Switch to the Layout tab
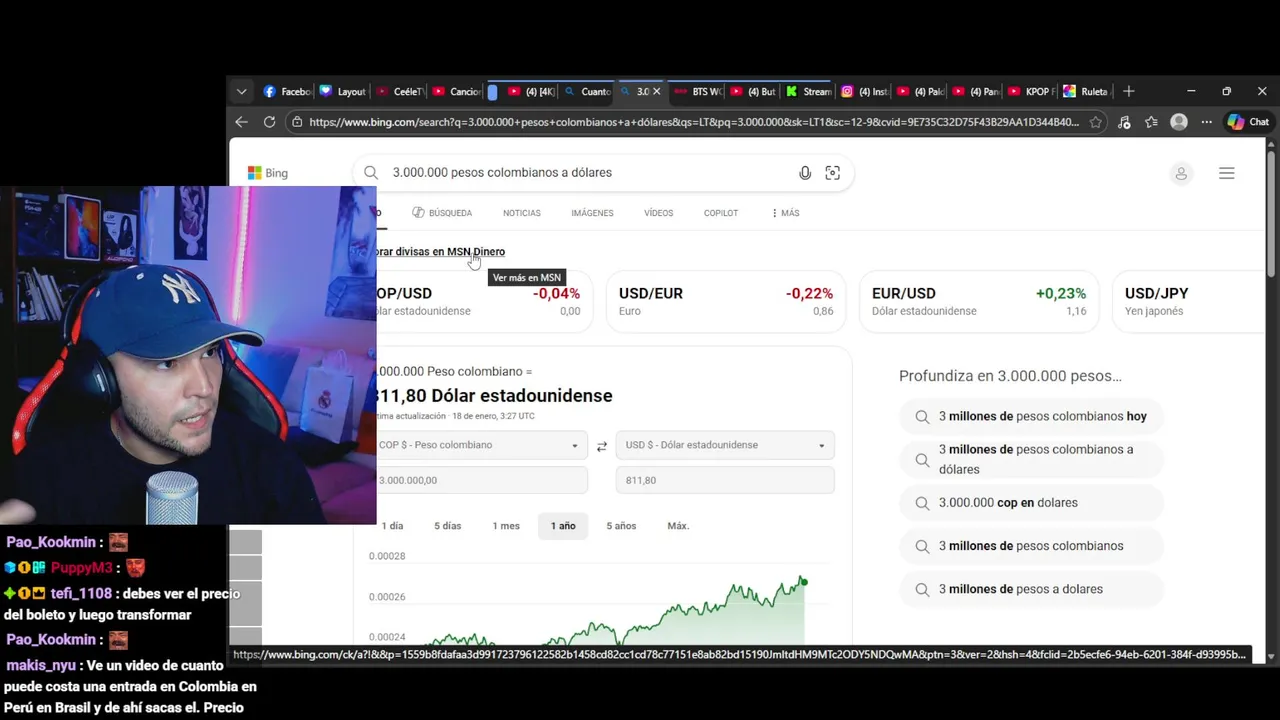1280x720 pixels. click(x=342, y=91)
